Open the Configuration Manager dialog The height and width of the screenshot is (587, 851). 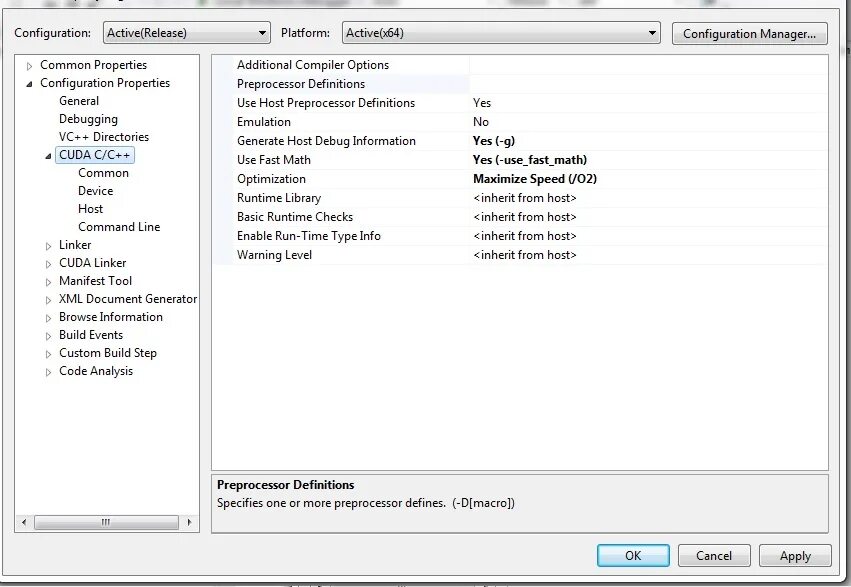click(749, 34)
